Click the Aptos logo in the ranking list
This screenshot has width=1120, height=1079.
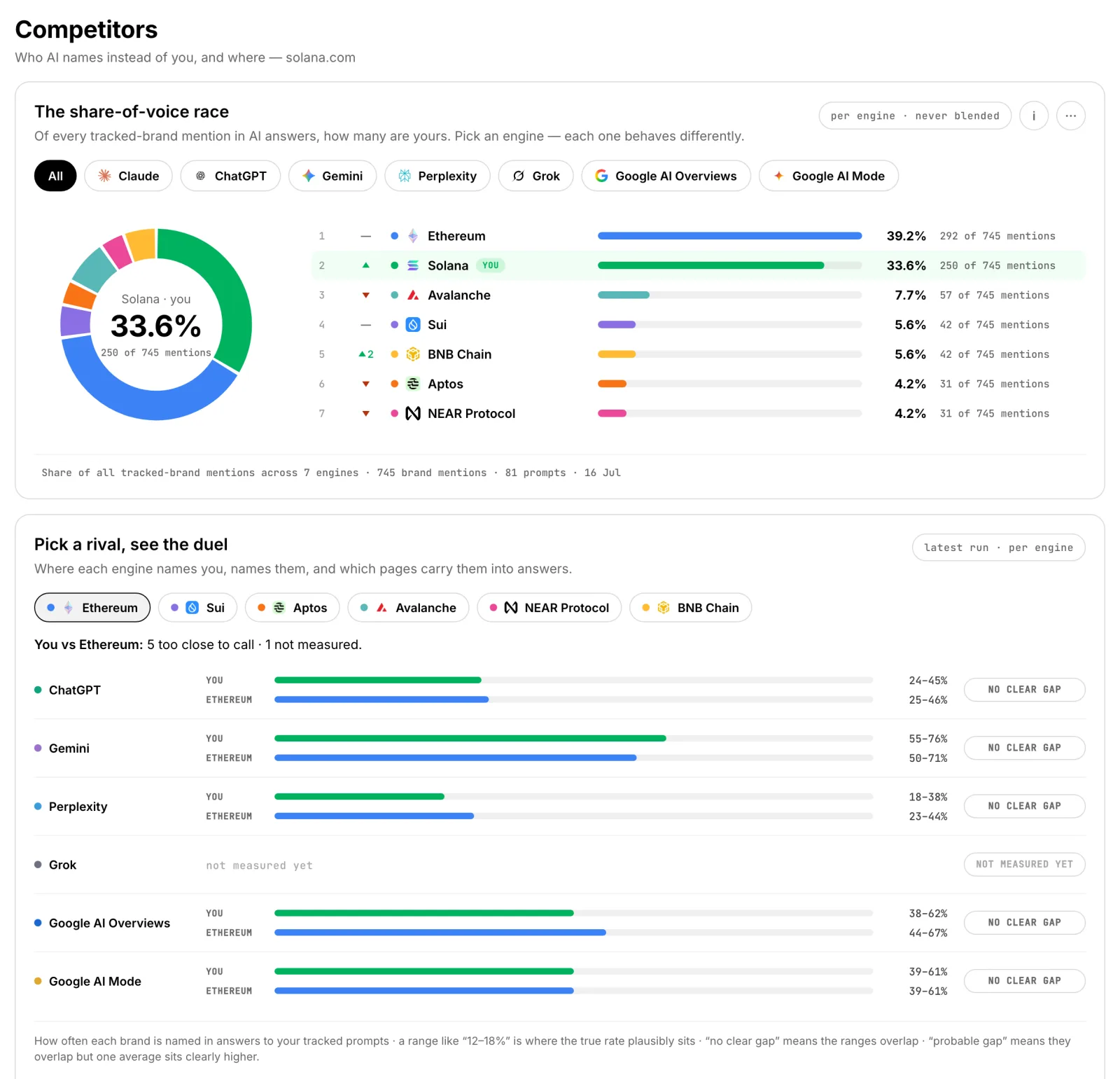[413, 384]
